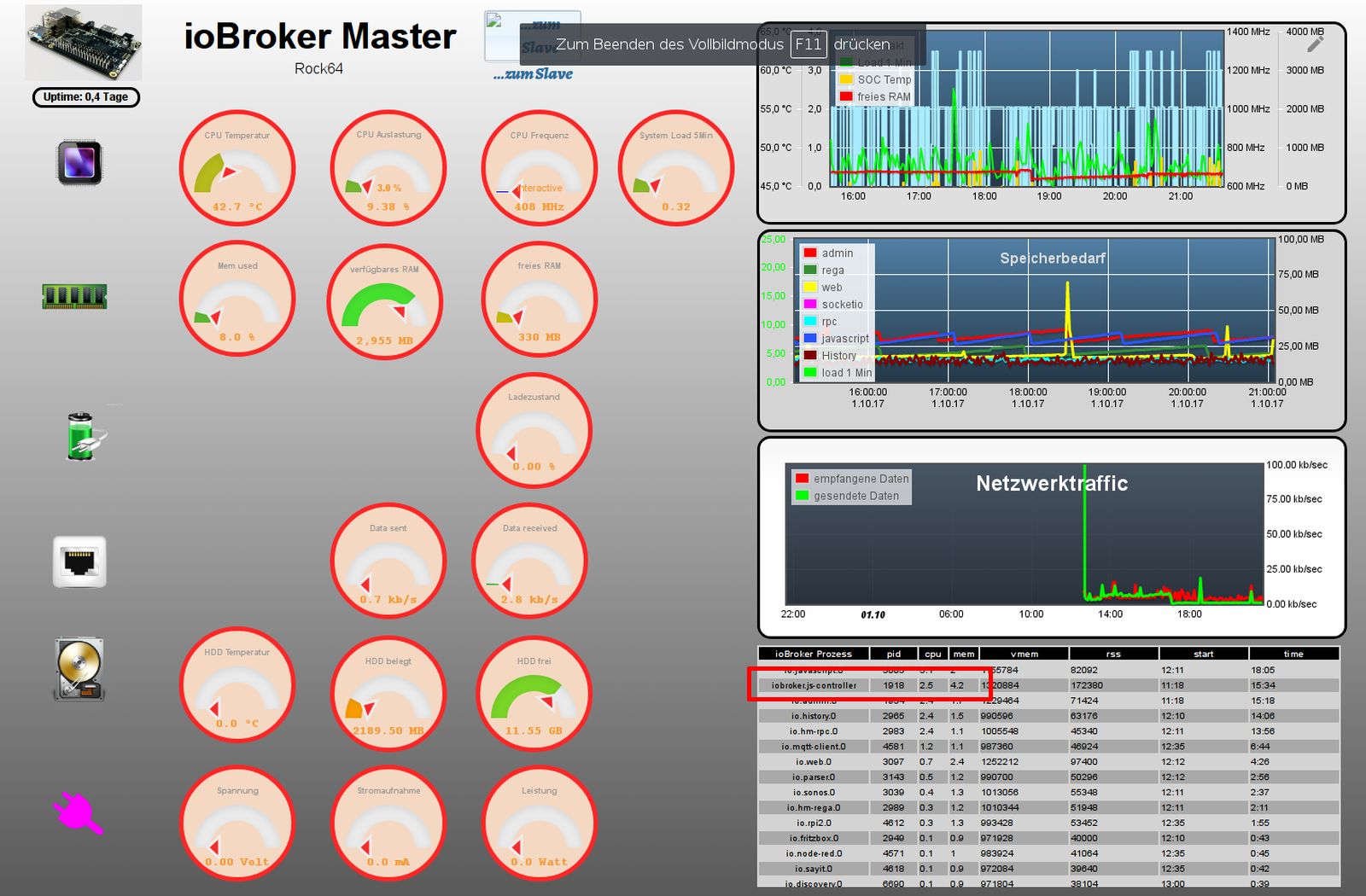Select the CPU Auslastung gauge
1366x896 pixels.
click(388, 168)
